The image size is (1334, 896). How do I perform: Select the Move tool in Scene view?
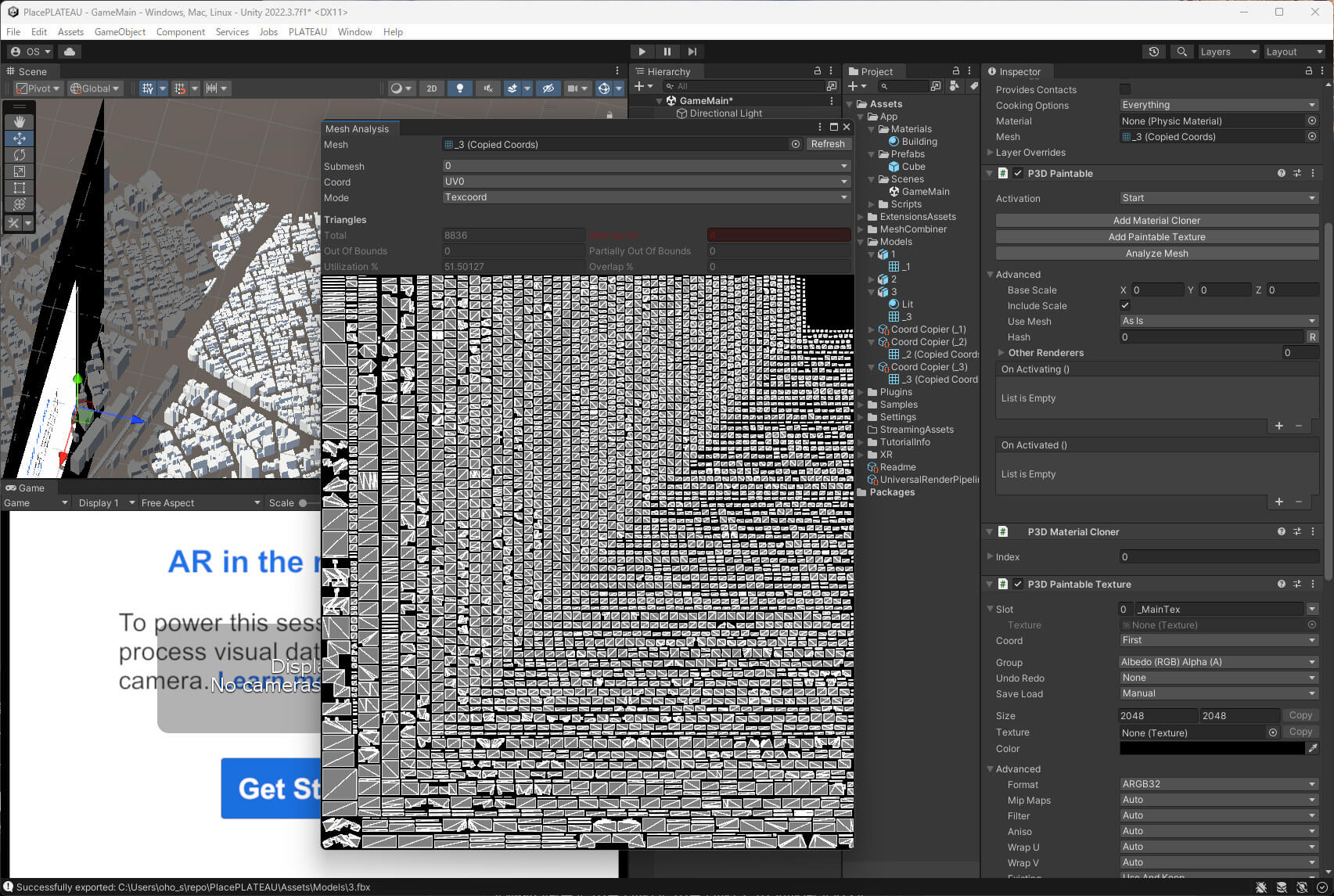click(20, 138)
